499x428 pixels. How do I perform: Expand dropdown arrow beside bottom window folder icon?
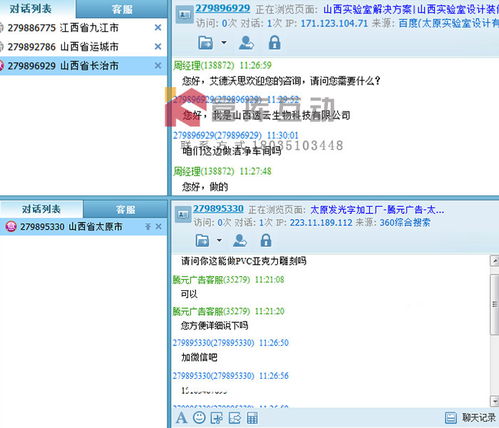pyautogui.click(x=219, y=240)
